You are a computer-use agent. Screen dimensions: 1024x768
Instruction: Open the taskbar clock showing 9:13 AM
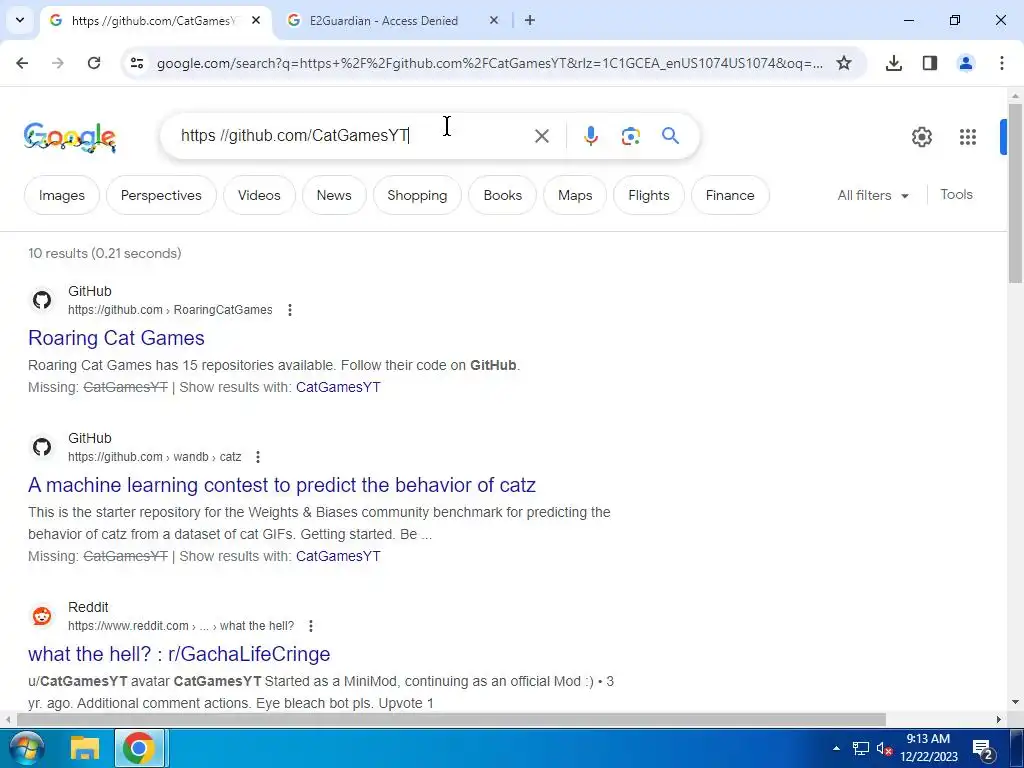[x=929, y=748]
